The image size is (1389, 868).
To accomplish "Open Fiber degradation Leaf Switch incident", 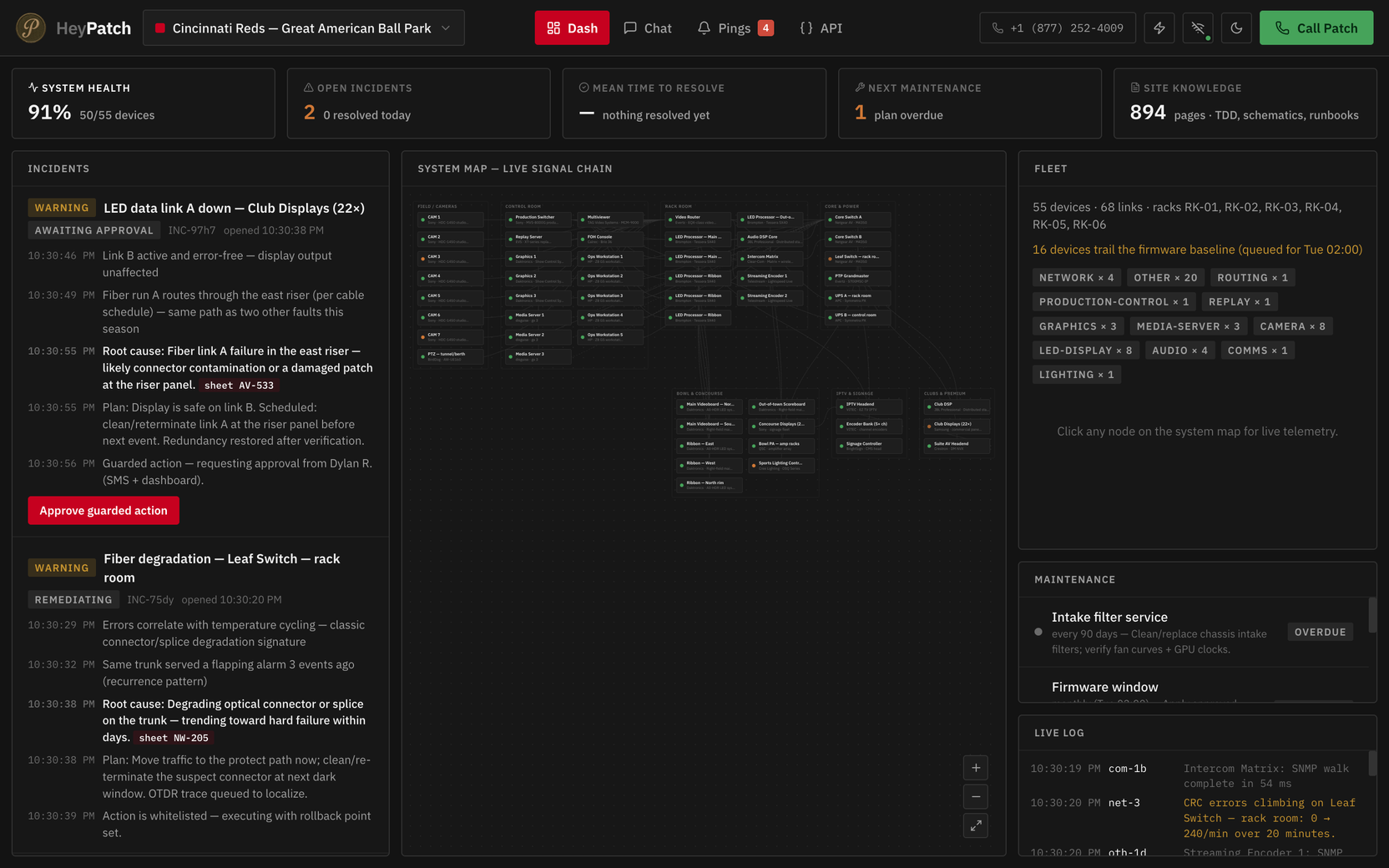I will [222, 568].
